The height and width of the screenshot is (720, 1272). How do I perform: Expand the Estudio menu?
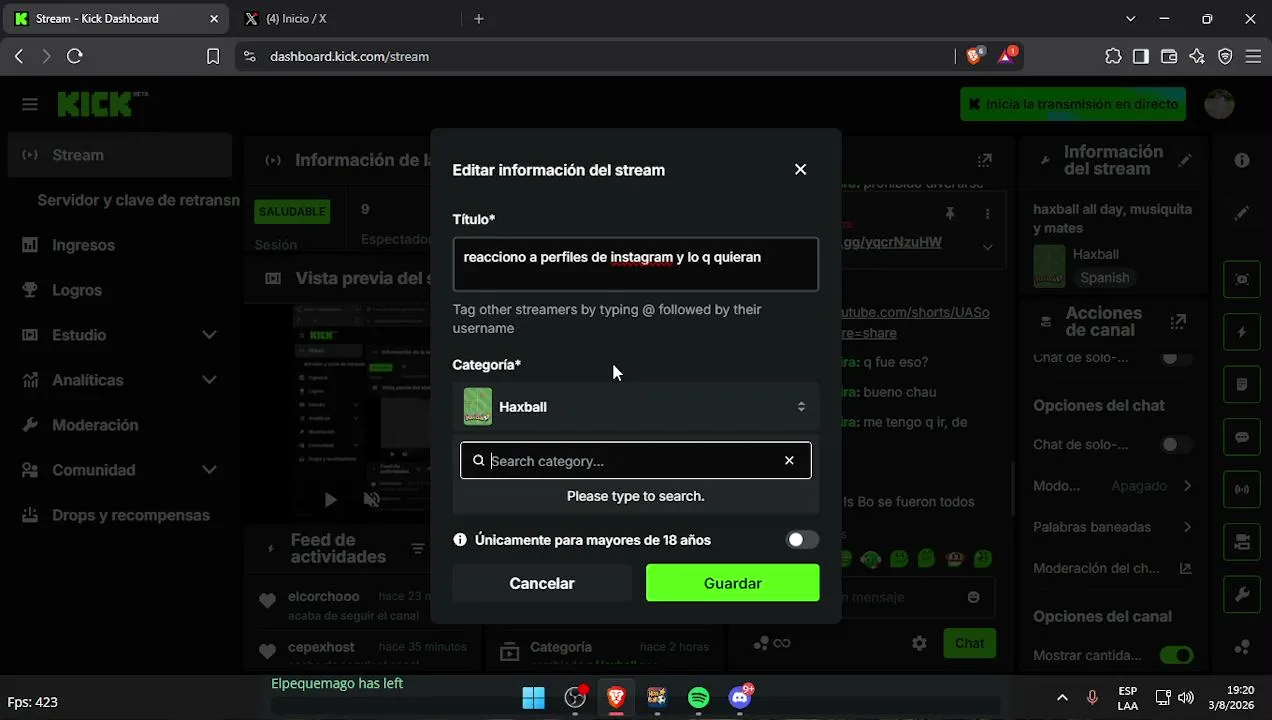120,335
